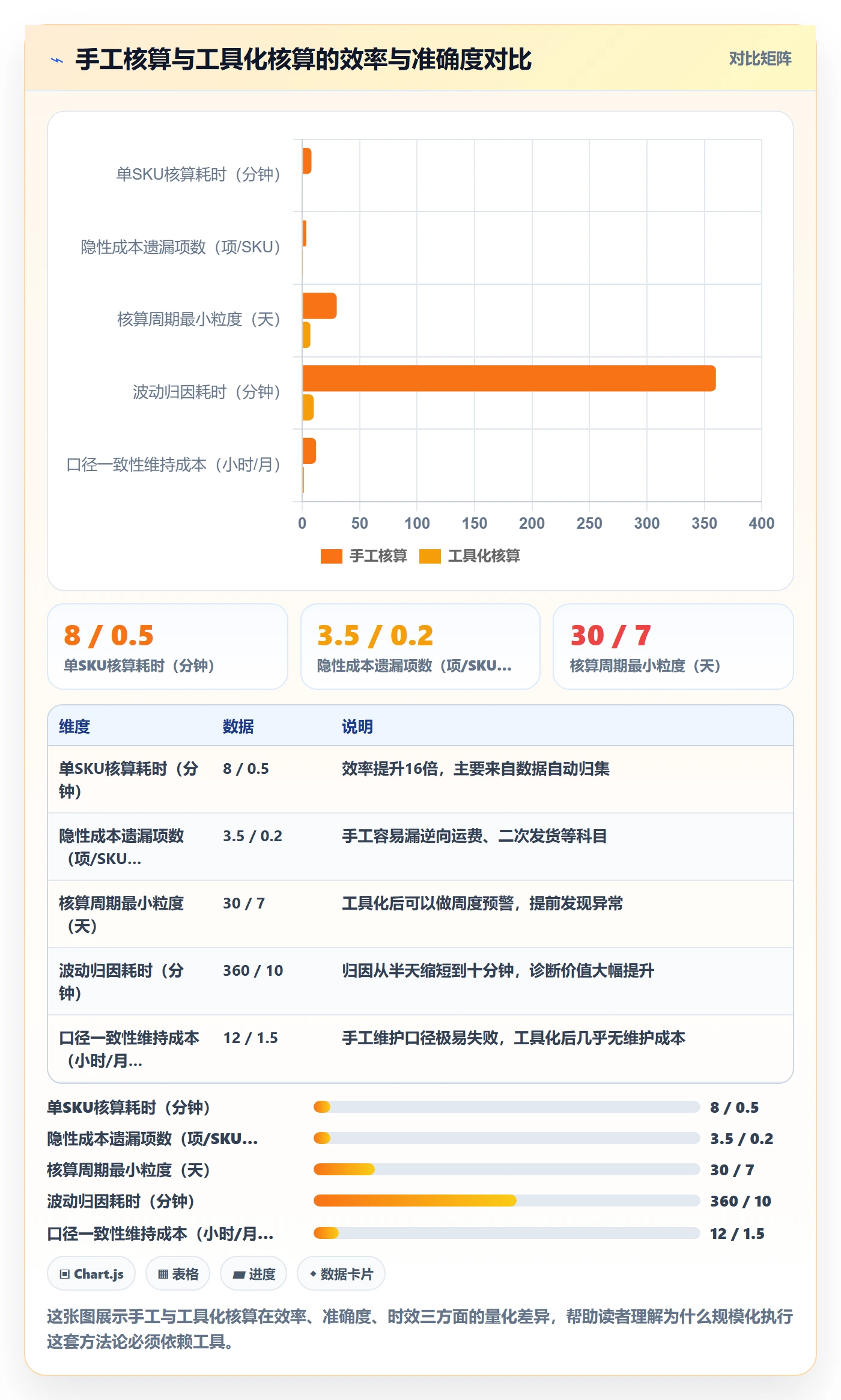Select the 表格 tag chip
Screen dimensions: 841x1400
click(x=178, y=1274)
